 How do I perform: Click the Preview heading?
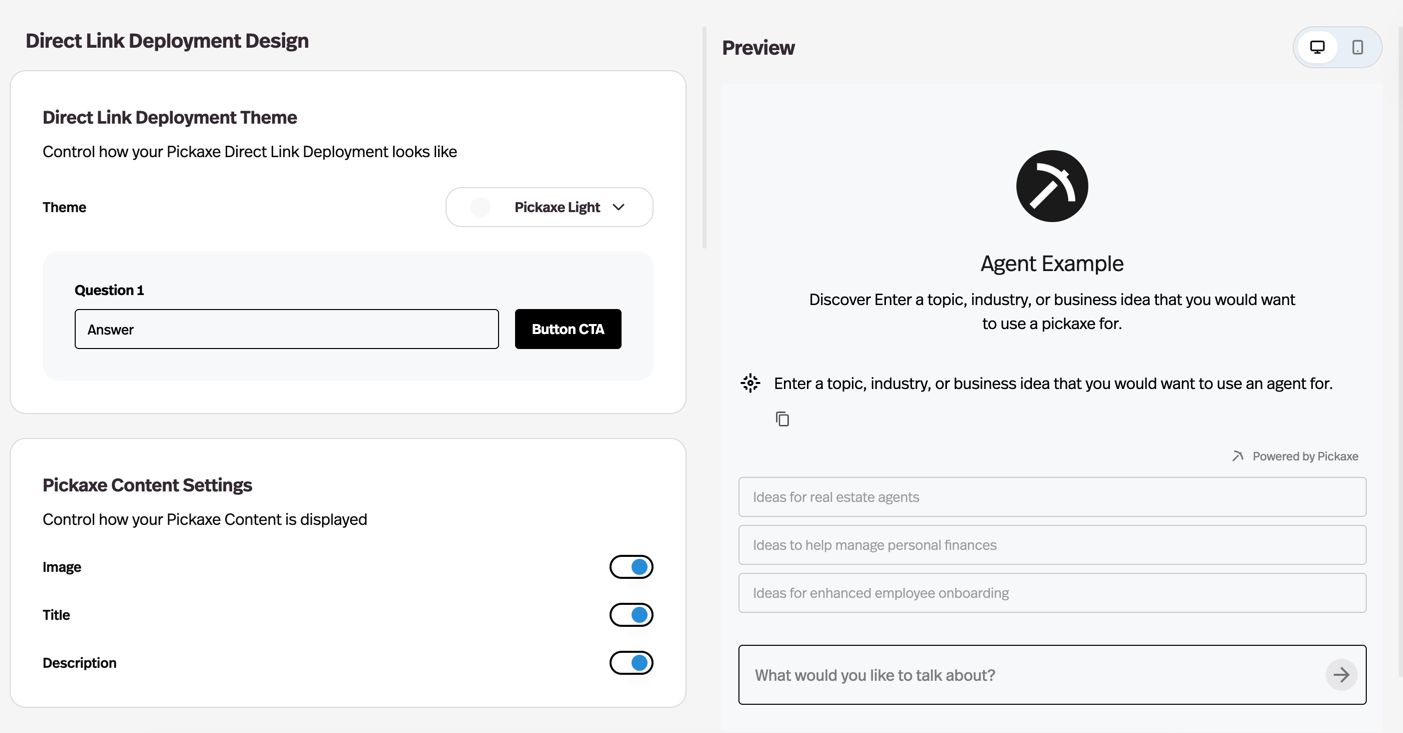coord(758,47)
